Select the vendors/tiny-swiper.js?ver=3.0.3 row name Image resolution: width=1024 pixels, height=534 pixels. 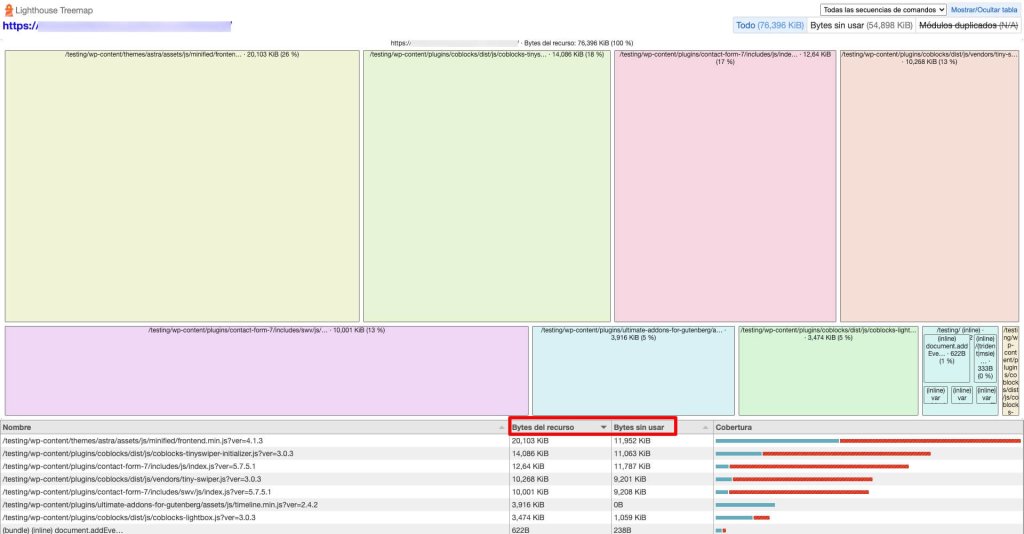click(131, 479)
